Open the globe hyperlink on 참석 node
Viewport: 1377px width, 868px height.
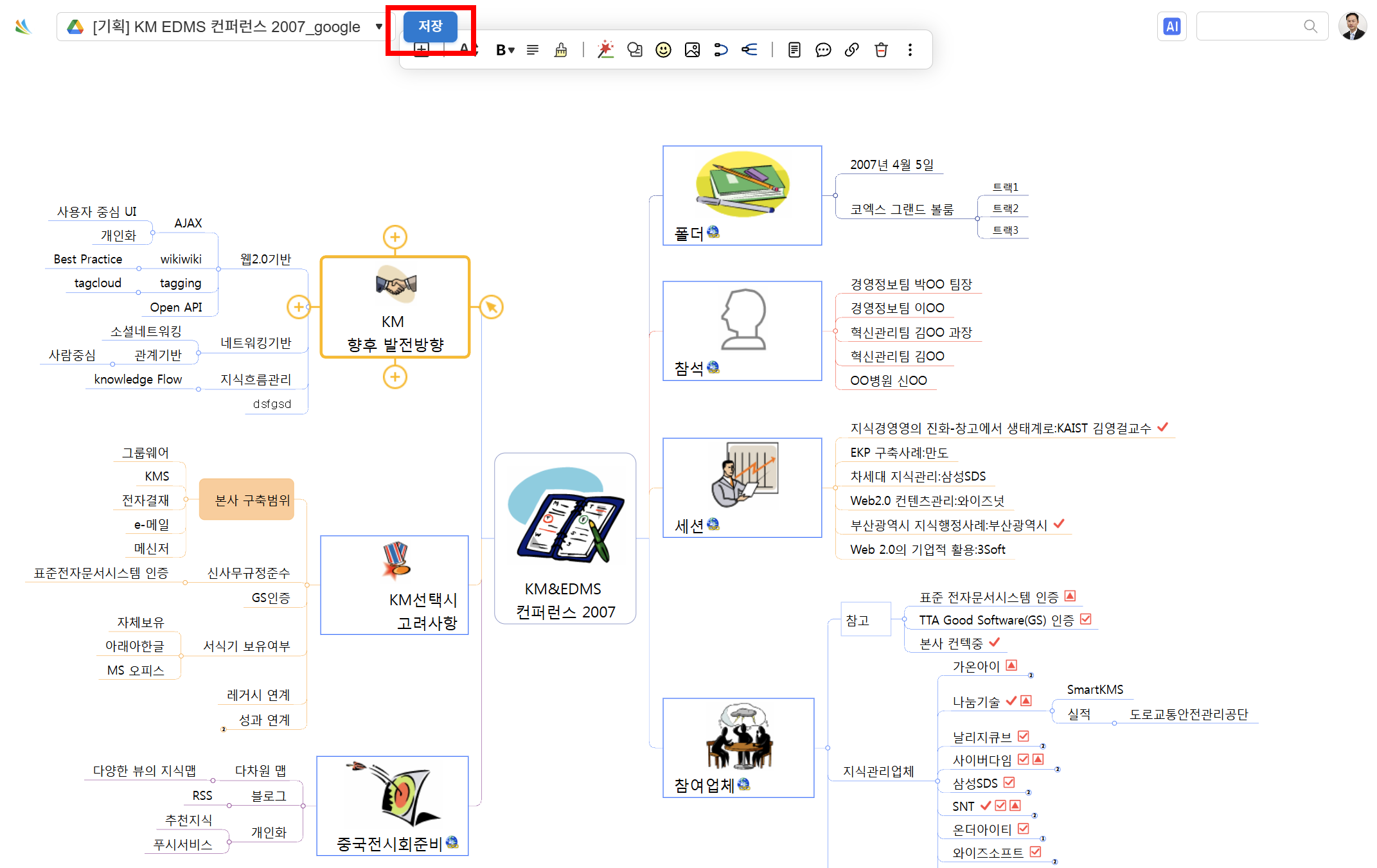tap(713, 367)
